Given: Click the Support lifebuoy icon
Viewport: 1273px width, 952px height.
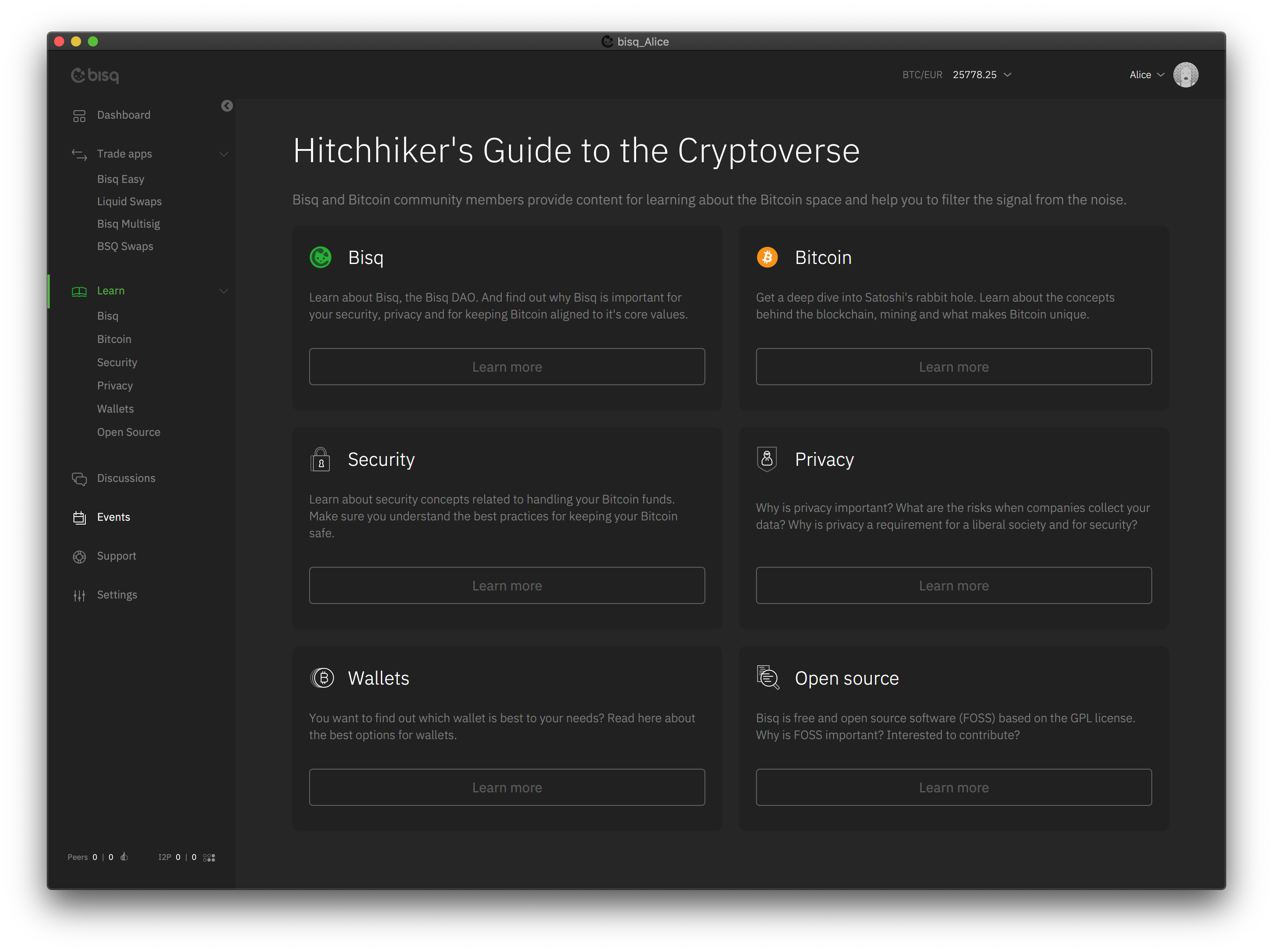Looking at the screenshot, I should click(x=79, y=557).
